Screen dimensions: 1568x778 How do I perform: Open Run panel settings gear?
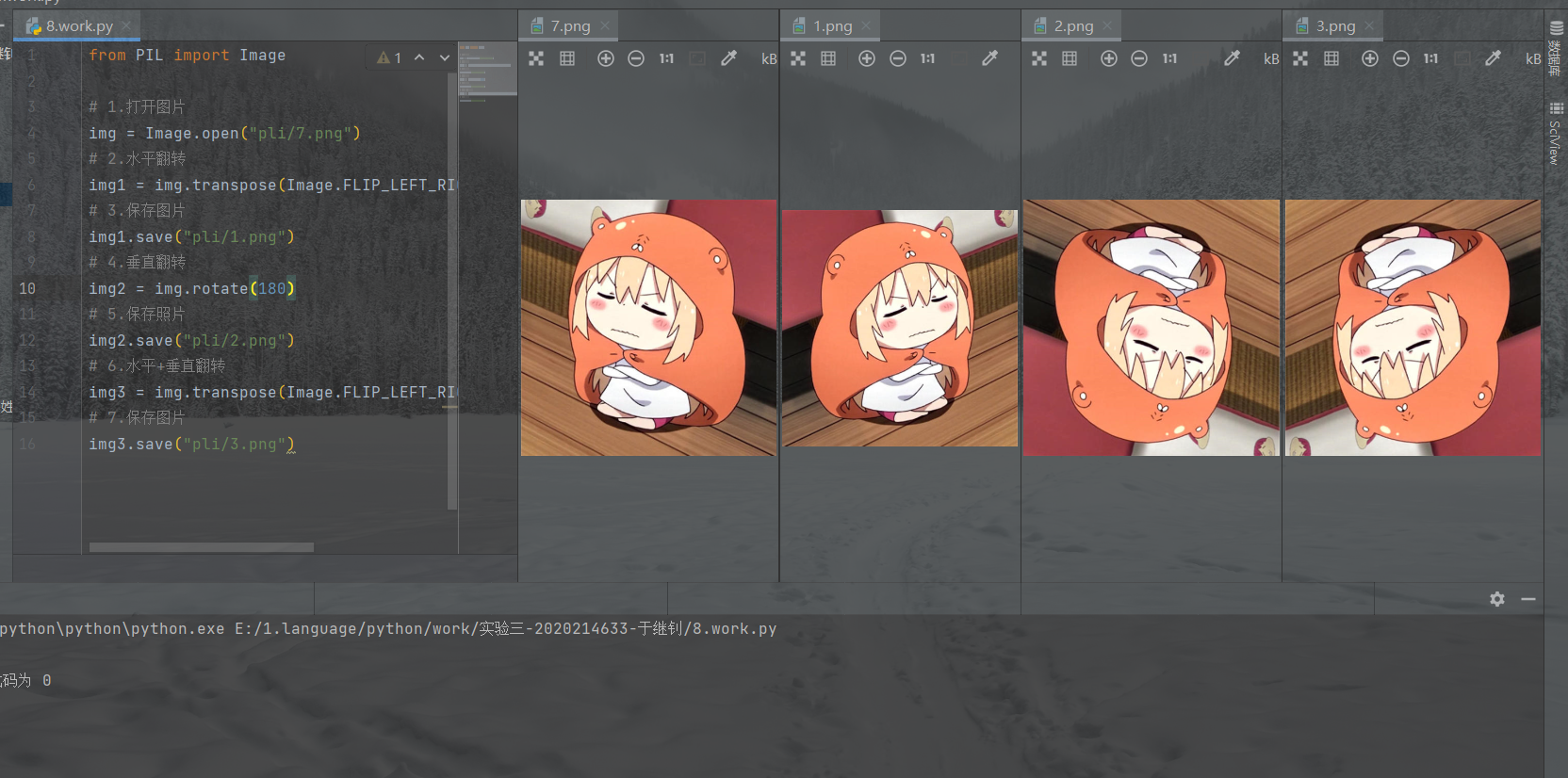1497,599
